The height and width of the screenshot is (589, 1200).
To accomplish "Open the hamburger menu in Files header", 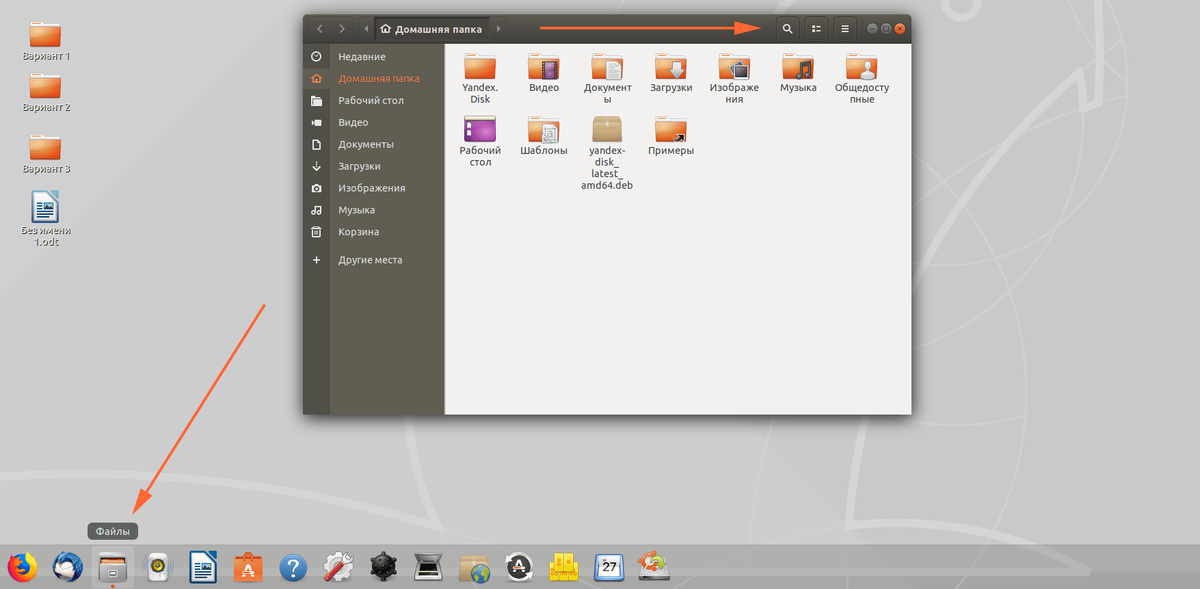I will (845, 29).
